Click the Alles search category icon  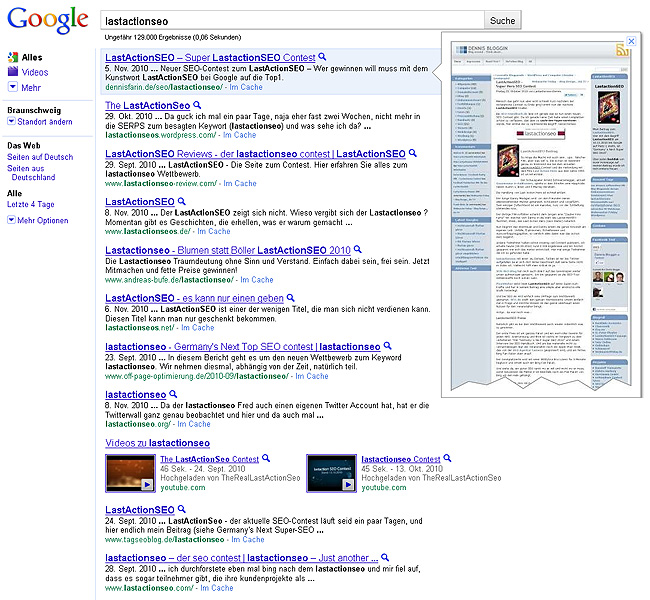point(13,57)
